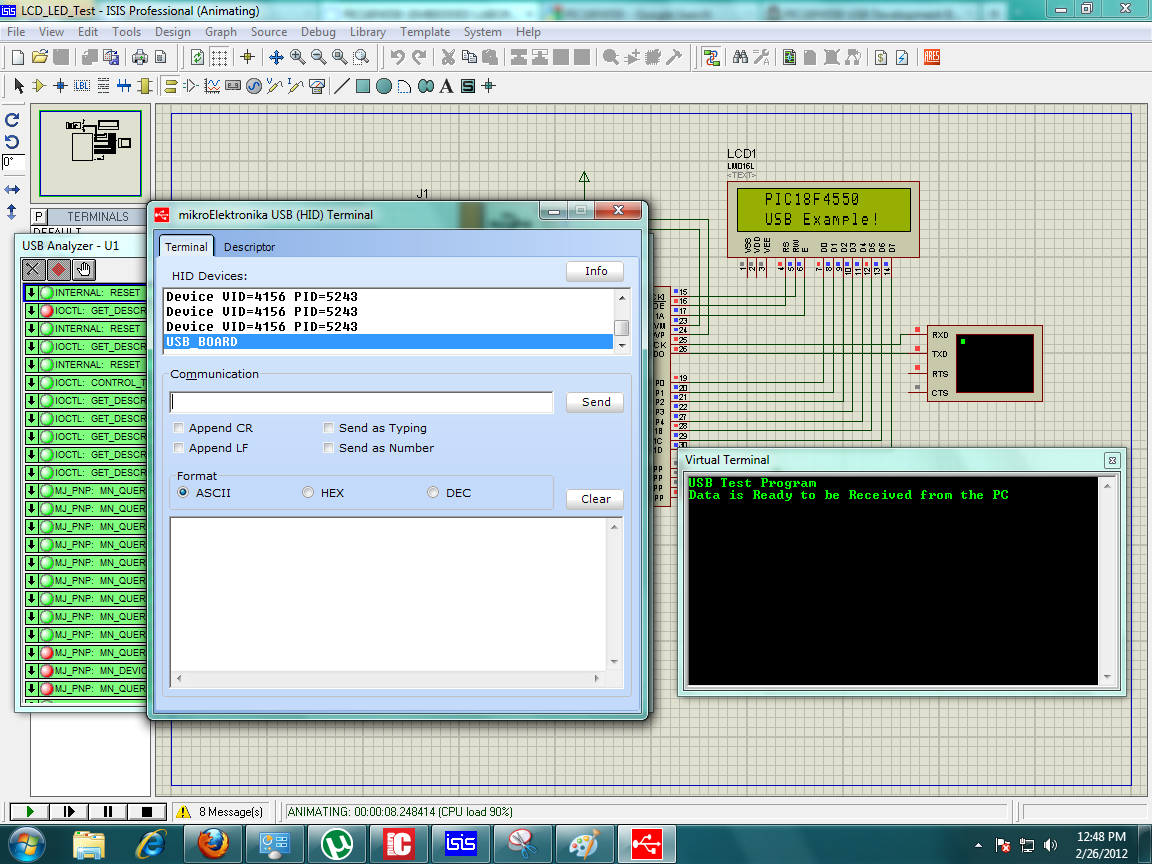The height and width of the screenshot is (864, 1152).
Task: Select the Generator Mode tool
Action: point(253,87)
